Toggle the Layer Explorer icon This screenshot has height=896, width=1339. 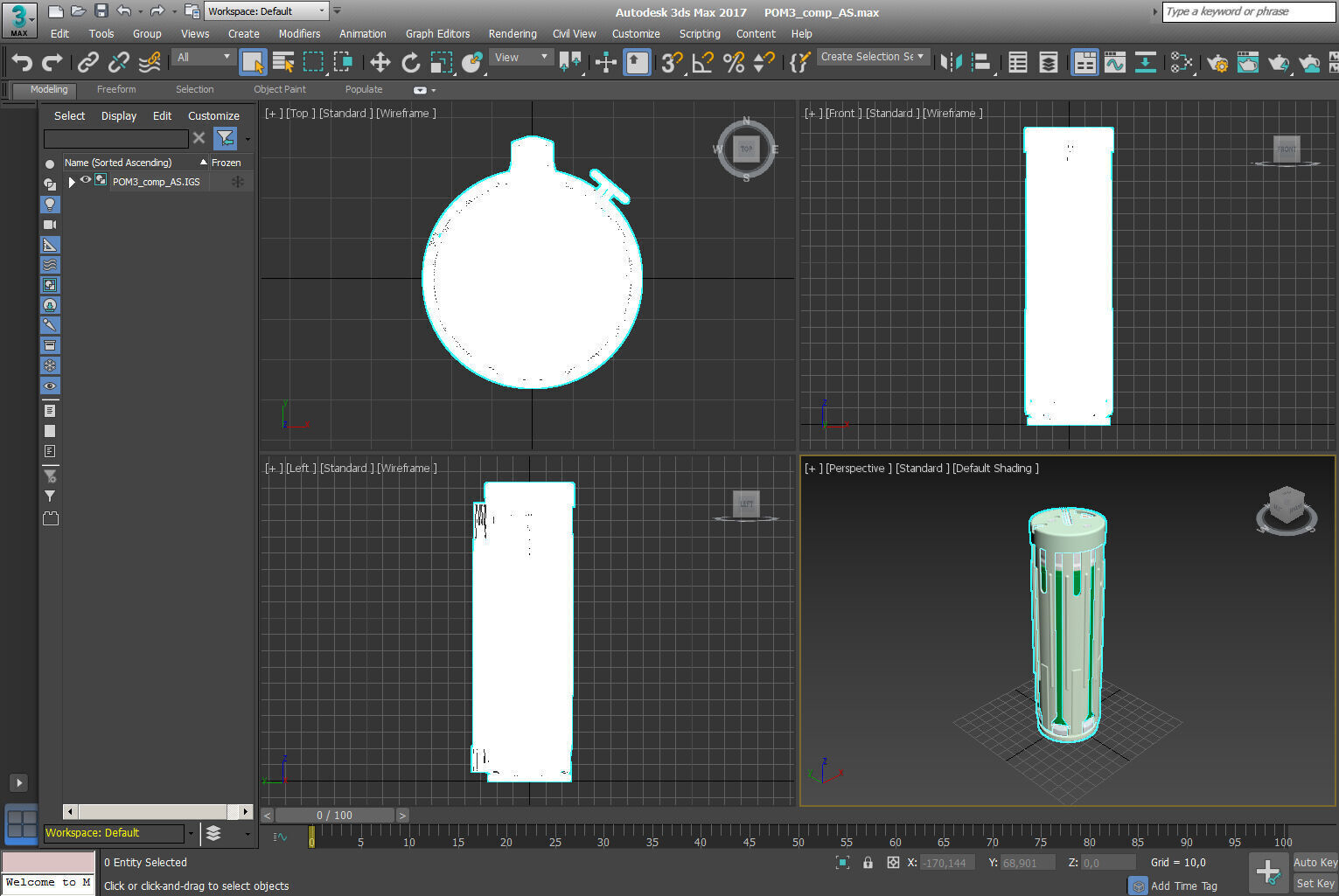click(x=1049, y=61)
